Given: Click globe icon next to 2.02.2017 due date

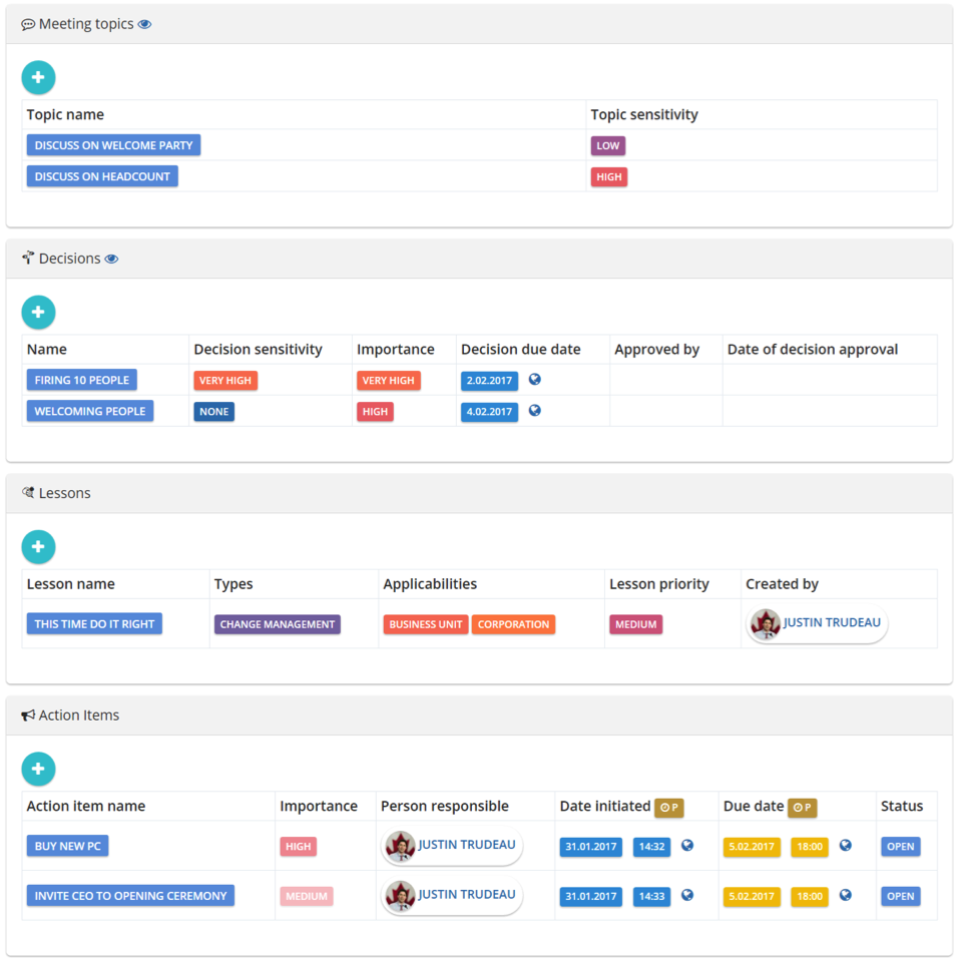Looking at the screenshot, I should point(535,379).
